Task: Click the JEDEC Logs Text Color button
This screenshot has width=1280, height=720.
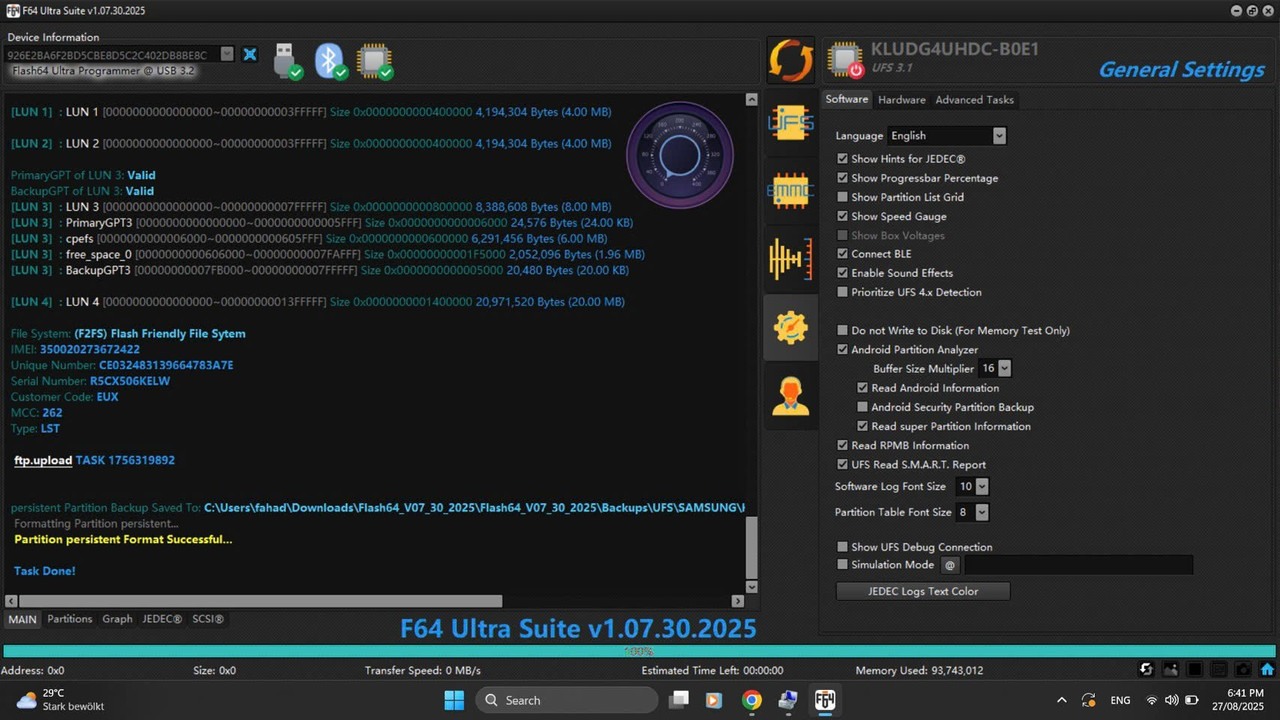Action: (923, 591)
